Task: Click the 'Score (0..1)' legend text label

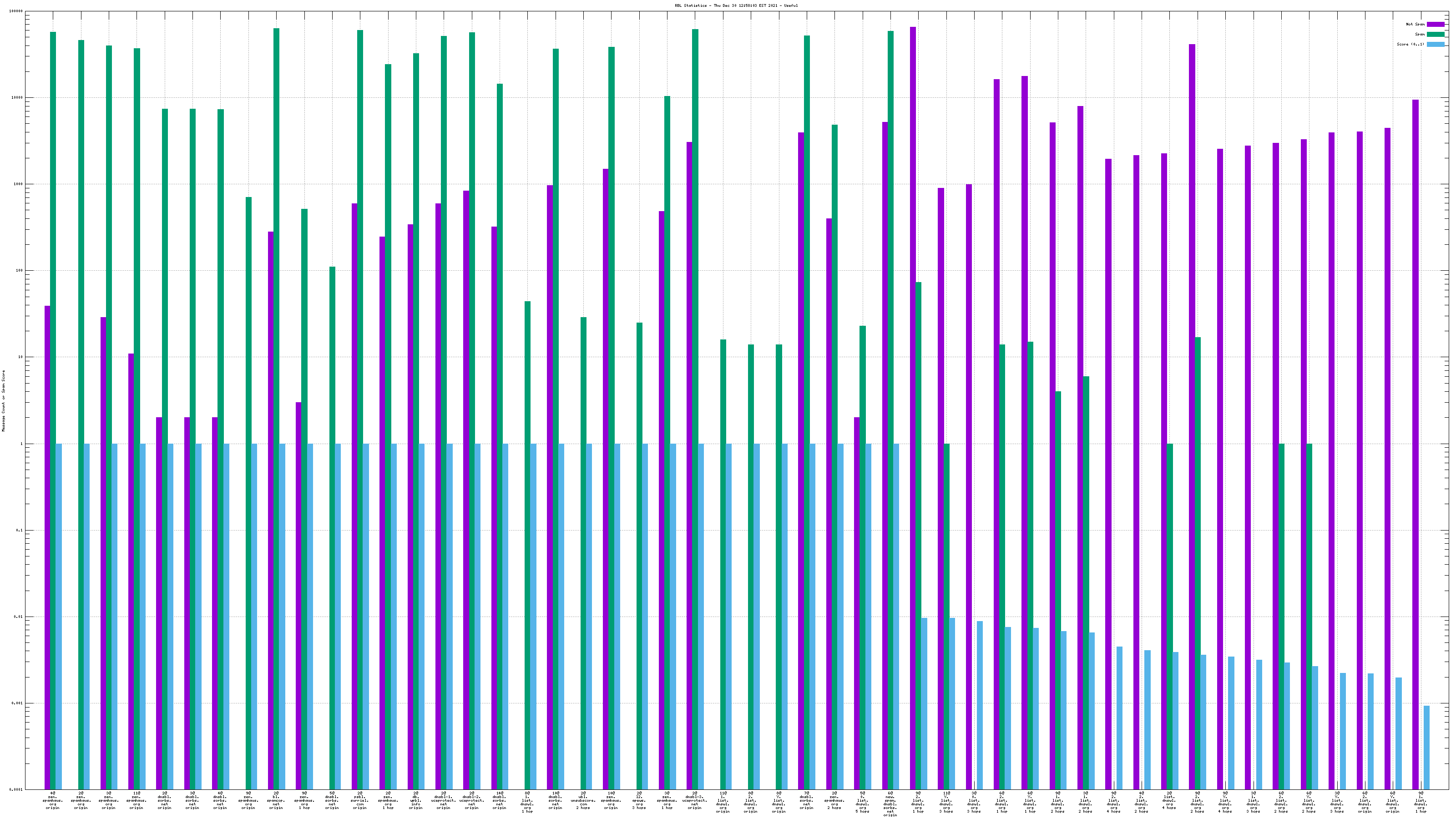Action: (x=1411, y=44)
